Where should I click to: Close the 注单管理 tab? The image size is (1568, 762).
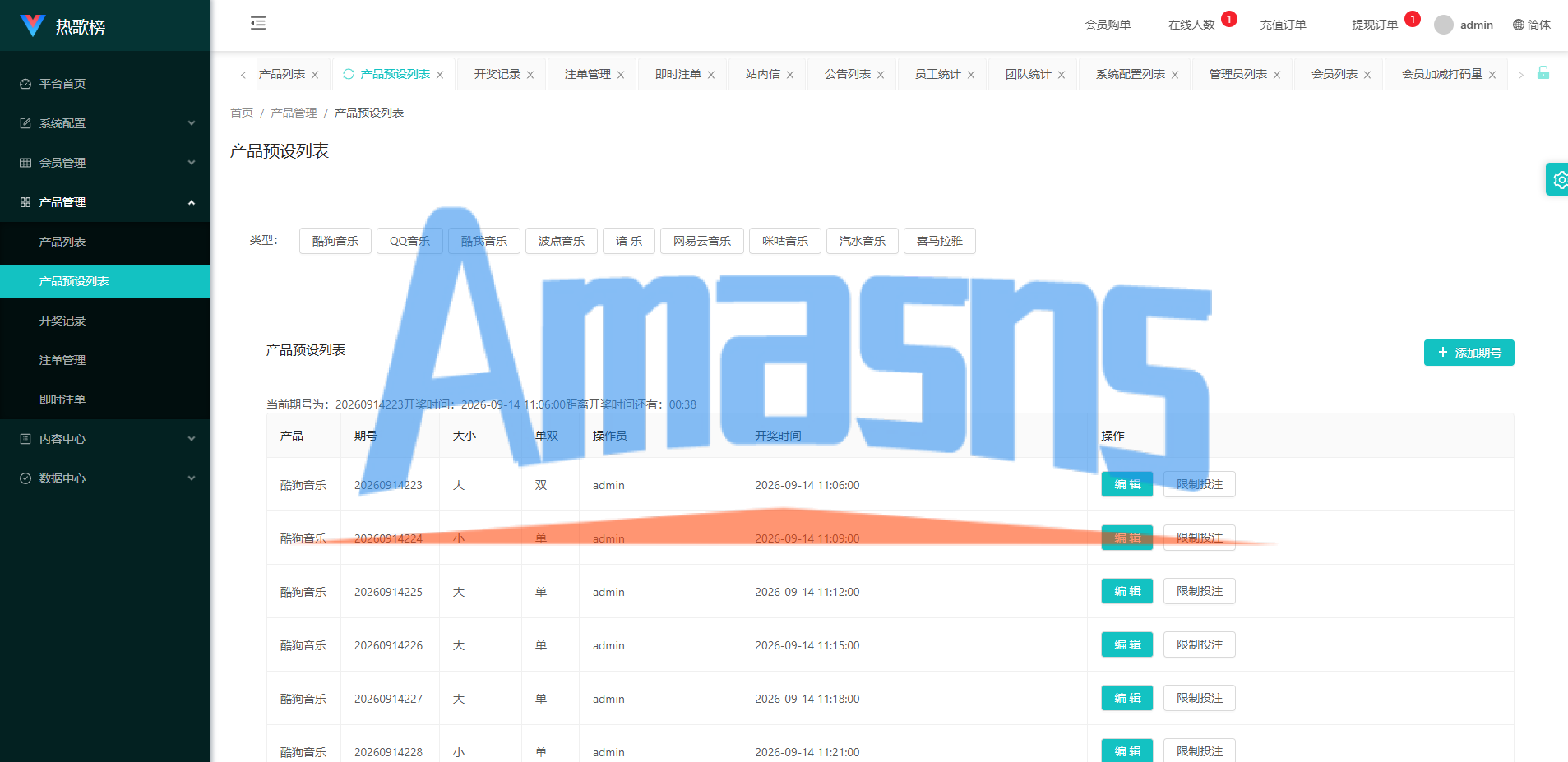621,75
